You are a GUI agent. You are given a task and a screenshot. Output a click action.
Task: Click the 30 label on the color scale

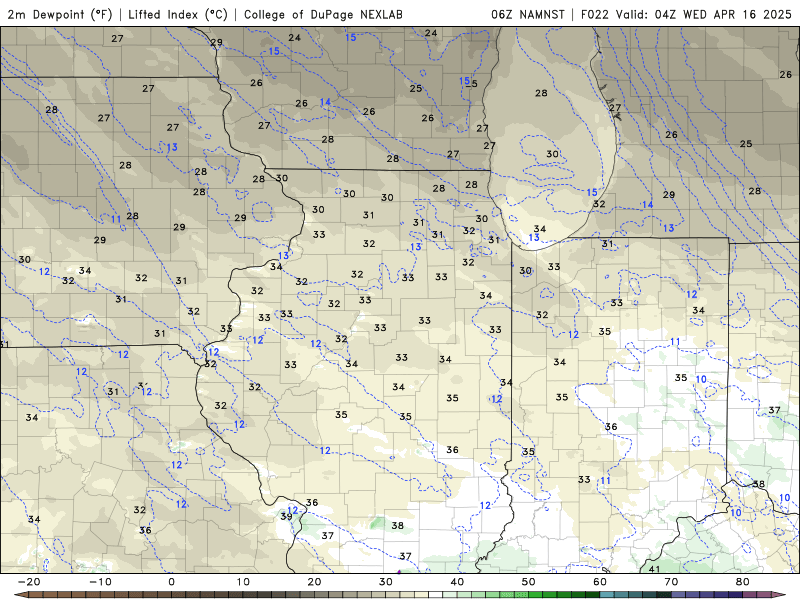point(386,582)
